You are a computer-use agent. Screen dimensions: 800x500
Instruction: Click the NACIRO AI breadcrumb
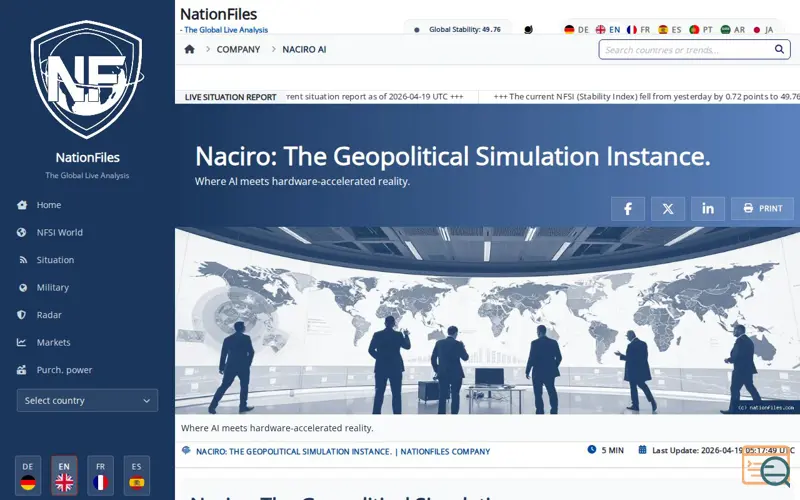(304, 49)
